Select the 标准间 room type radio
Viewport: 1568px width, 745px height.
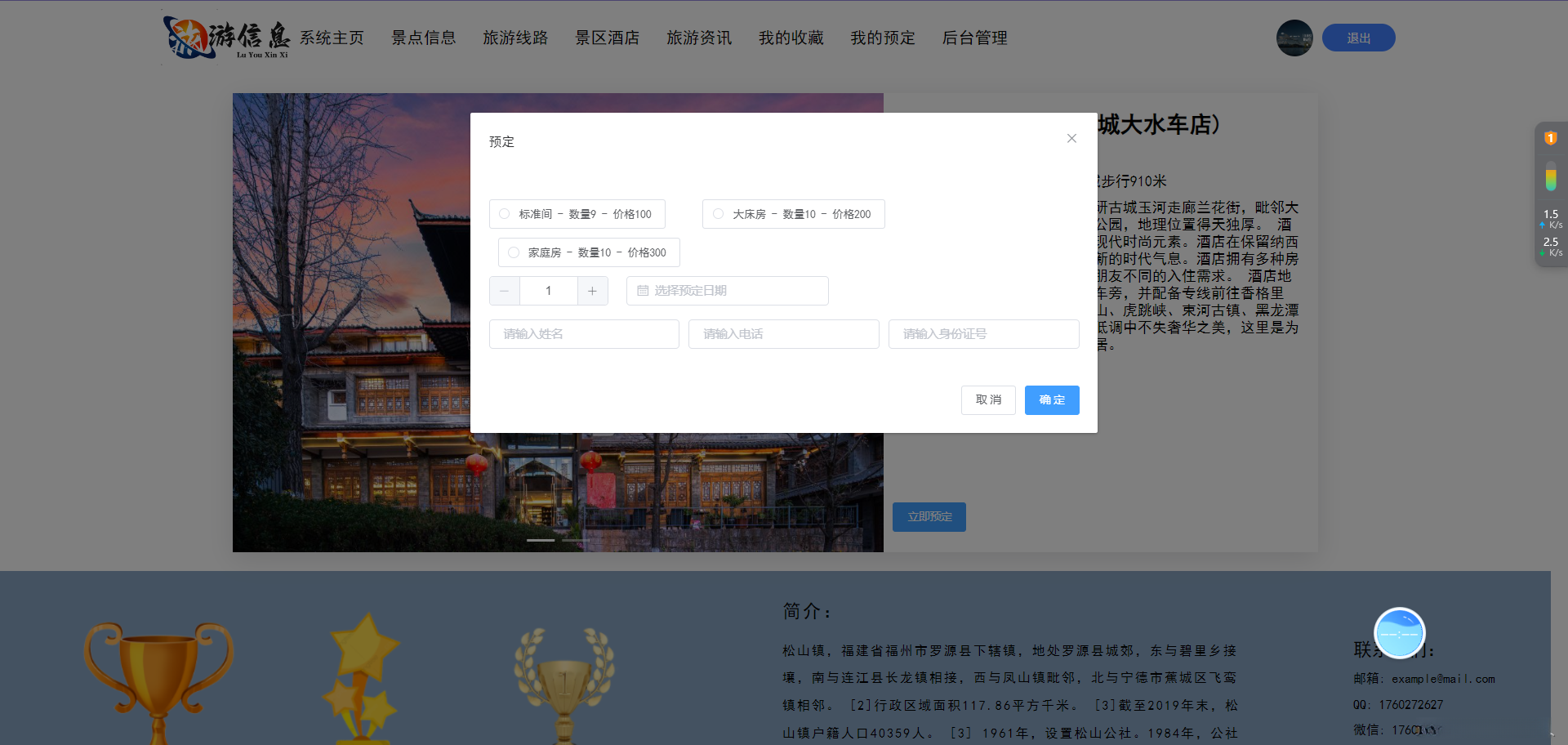tap(505, 214)
